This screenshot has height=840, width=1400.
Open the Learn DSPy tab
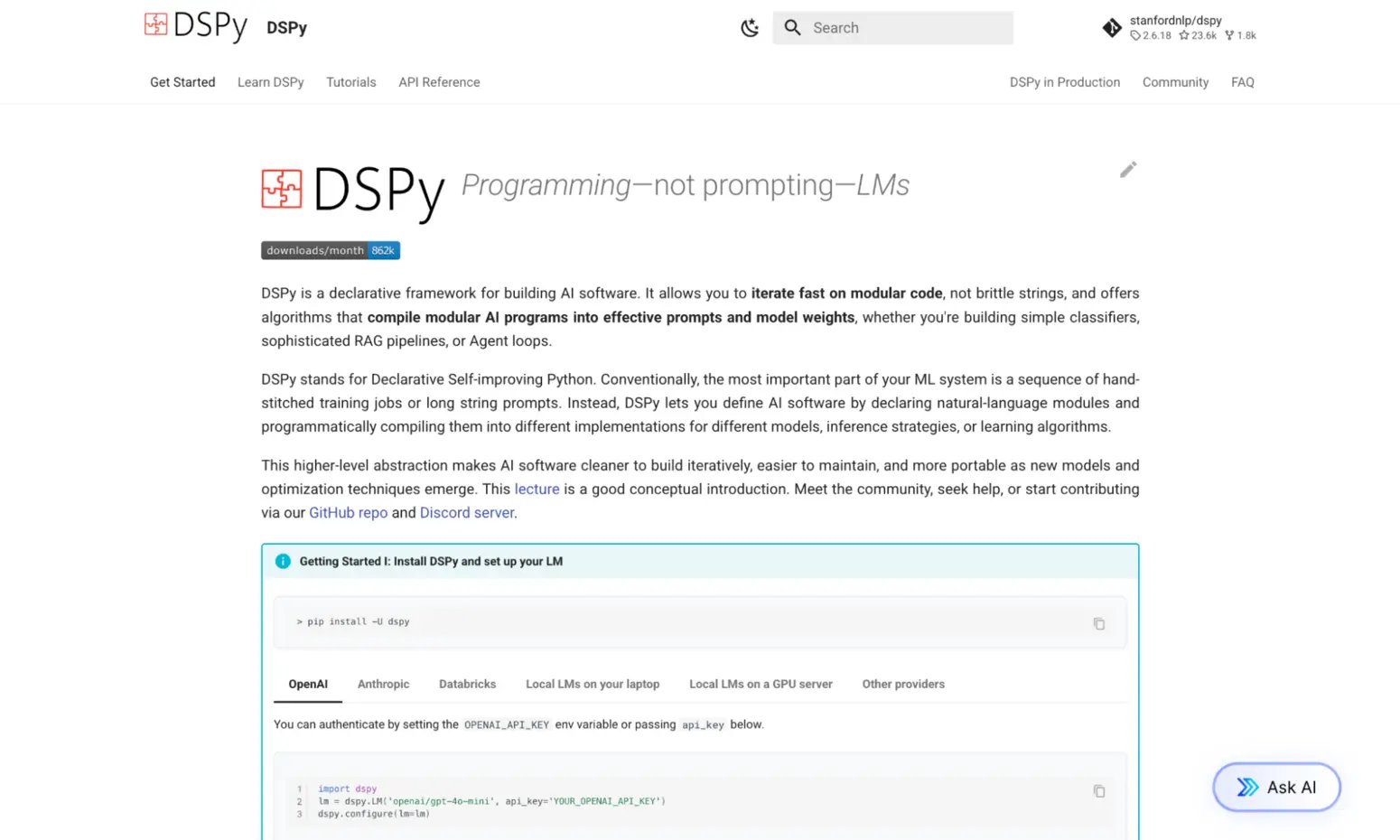pos(270,82)
